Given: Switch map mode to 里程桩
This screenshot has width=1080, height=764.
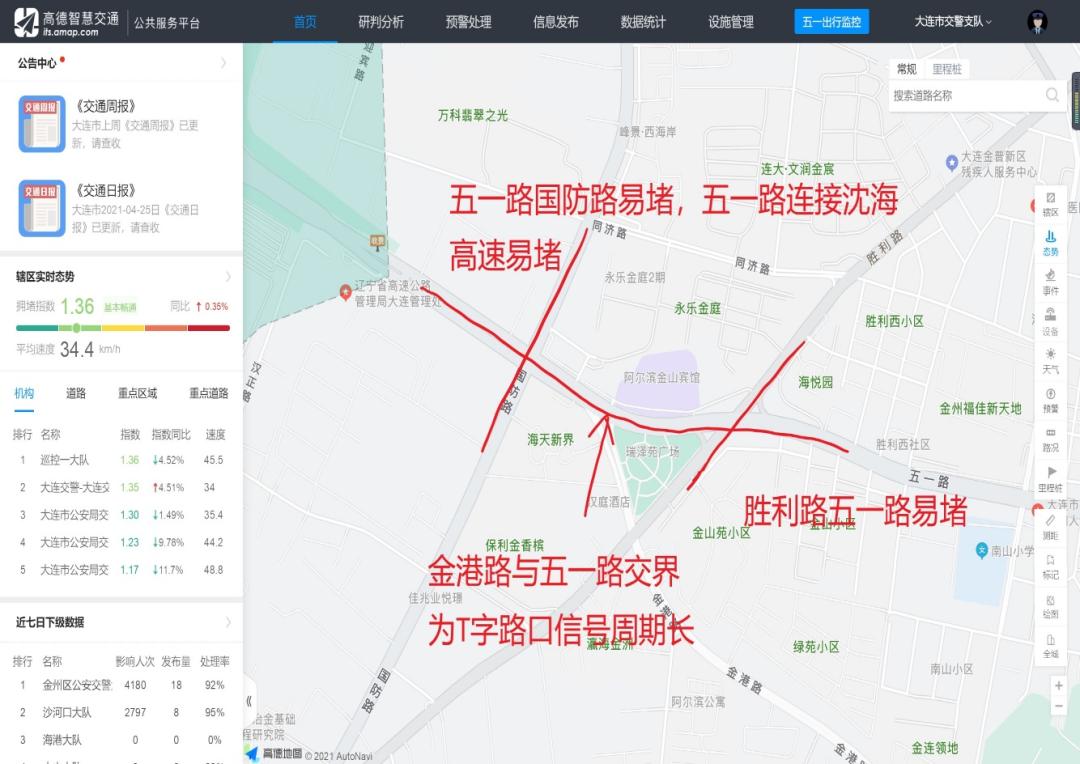Looking at the screenshot, I should [946, 69].
